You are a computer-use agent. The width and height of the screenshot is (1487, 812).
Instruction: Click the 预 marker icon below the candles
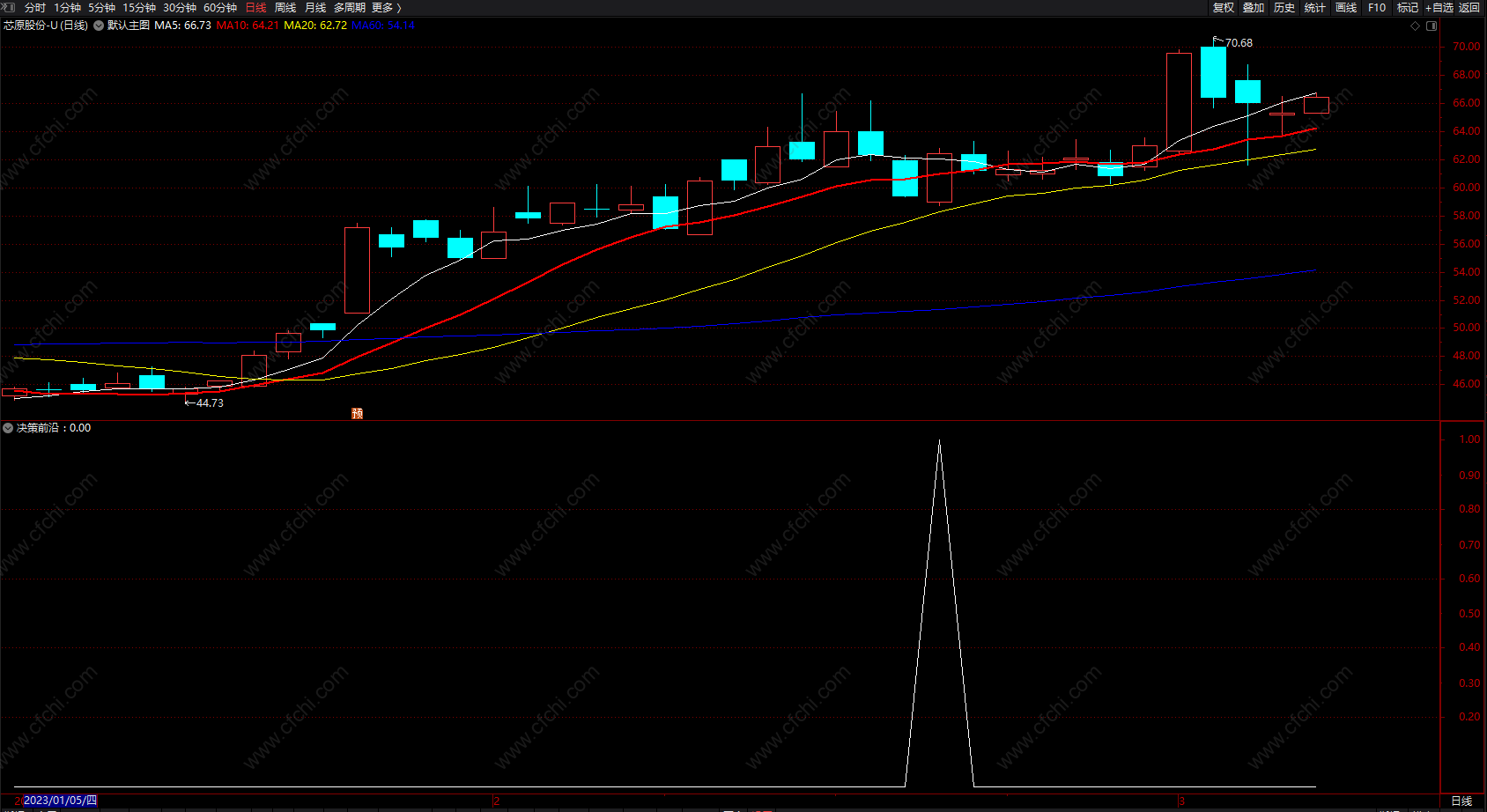(x=357, y=413)
